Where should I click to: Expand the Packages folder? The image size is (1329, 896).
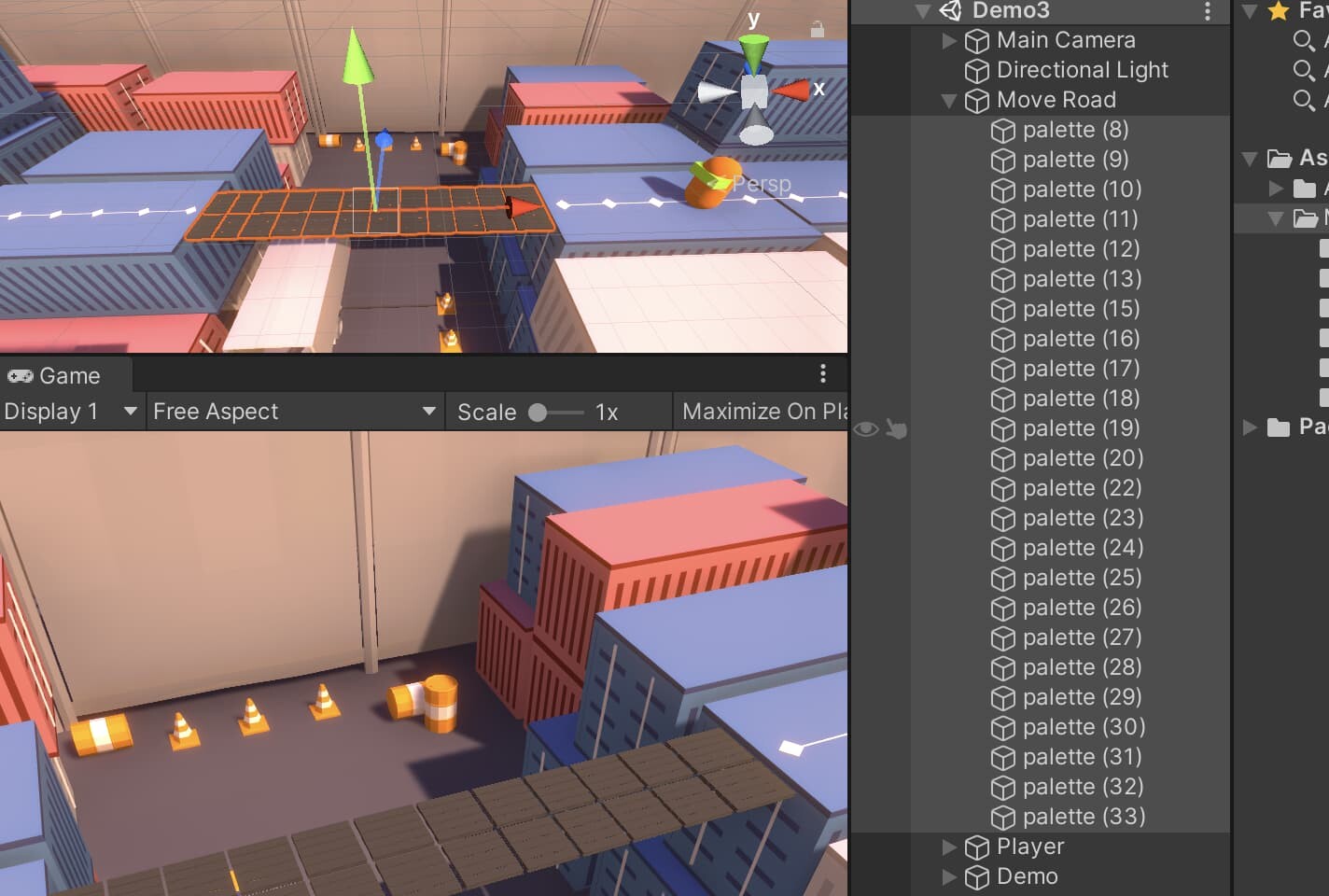1250,427
